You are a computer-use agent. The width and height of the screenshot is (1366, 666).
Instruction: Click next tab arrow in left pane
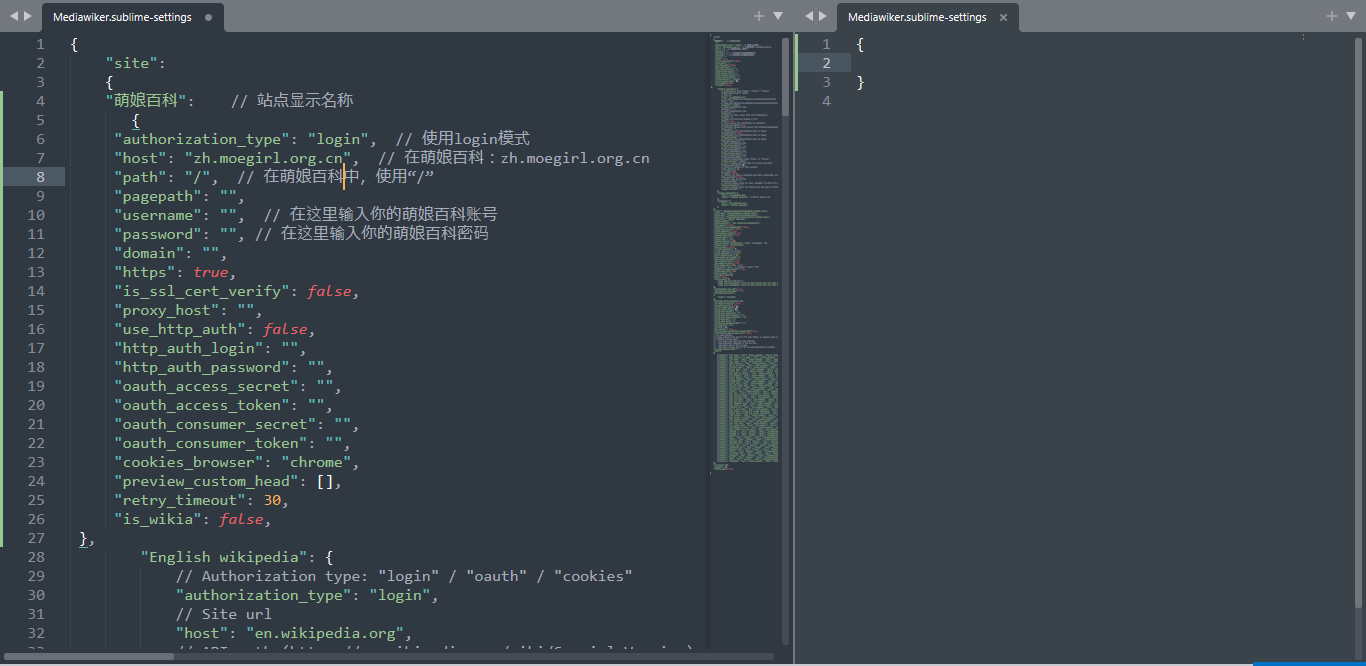28,17
